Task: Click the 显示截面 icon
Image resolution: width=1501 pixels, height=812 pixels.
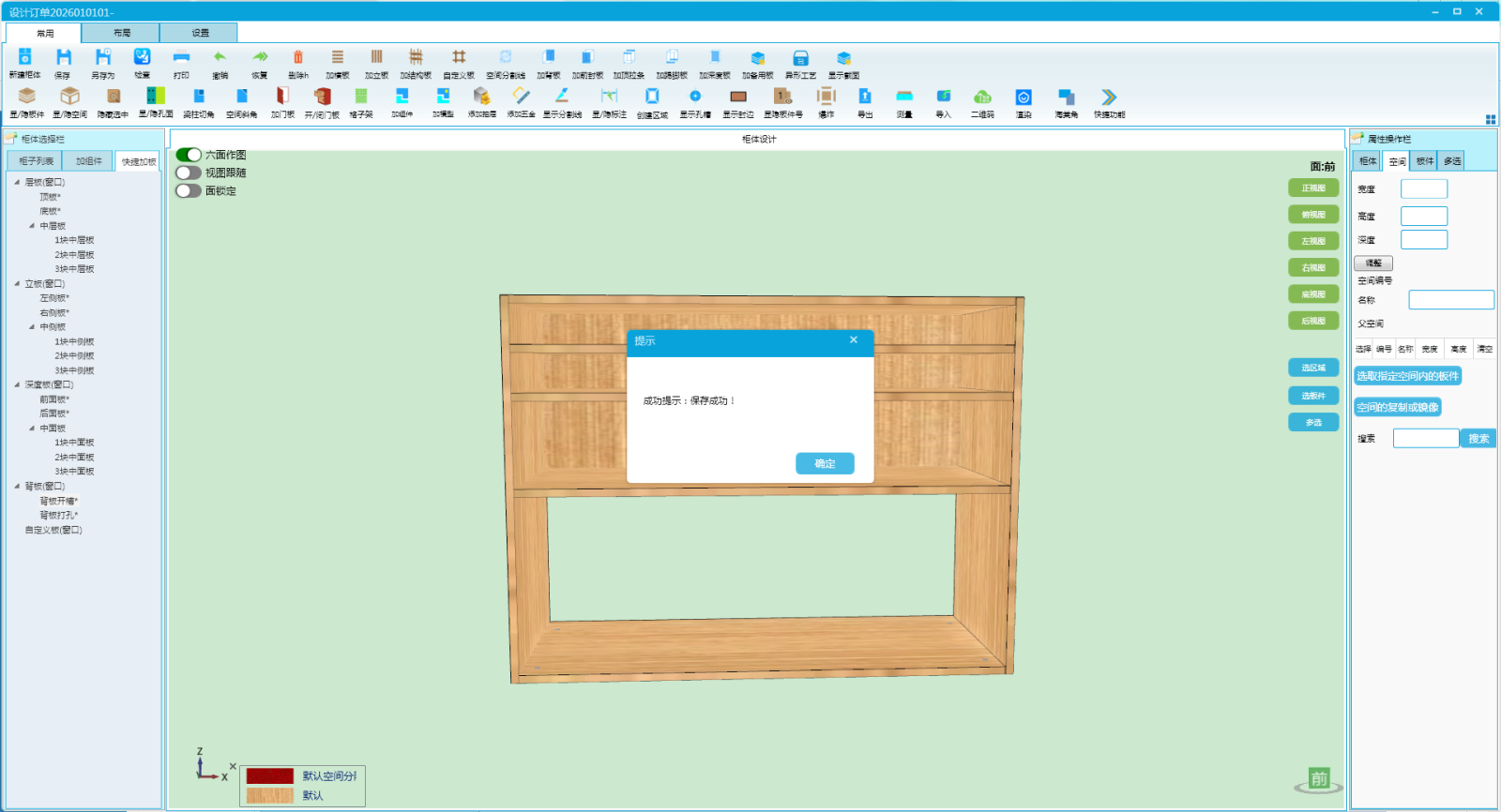Action: click(x=843, y=58)
